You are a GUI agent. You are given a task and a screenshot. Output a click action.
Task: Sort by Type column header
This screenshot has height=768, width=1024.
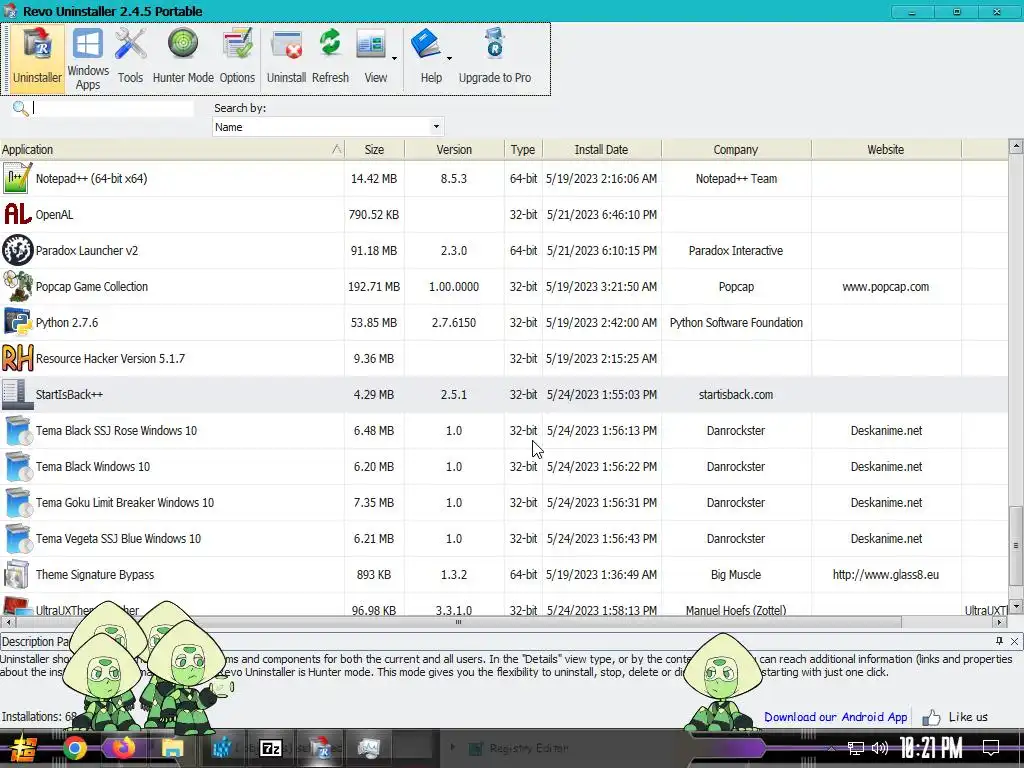tap(522, 150)
